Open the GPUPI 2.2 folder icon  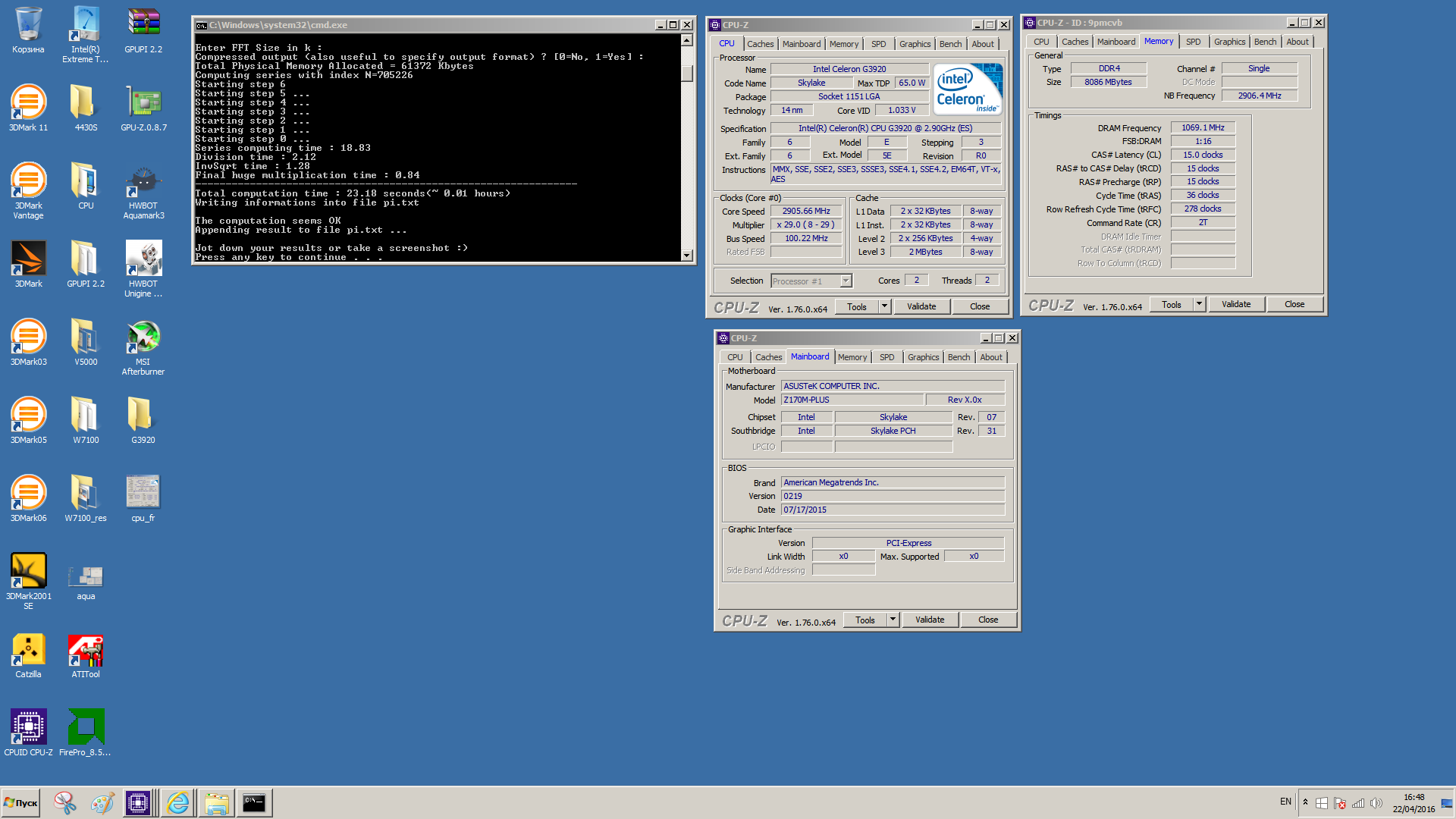coord(86,265)
